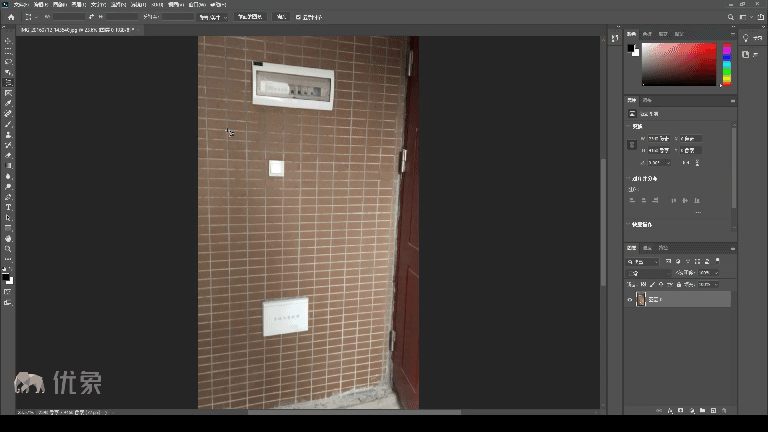Open the blend mode dropdown in Layers panel
Screen dimensions: 768x432
[x=648, y=273]
